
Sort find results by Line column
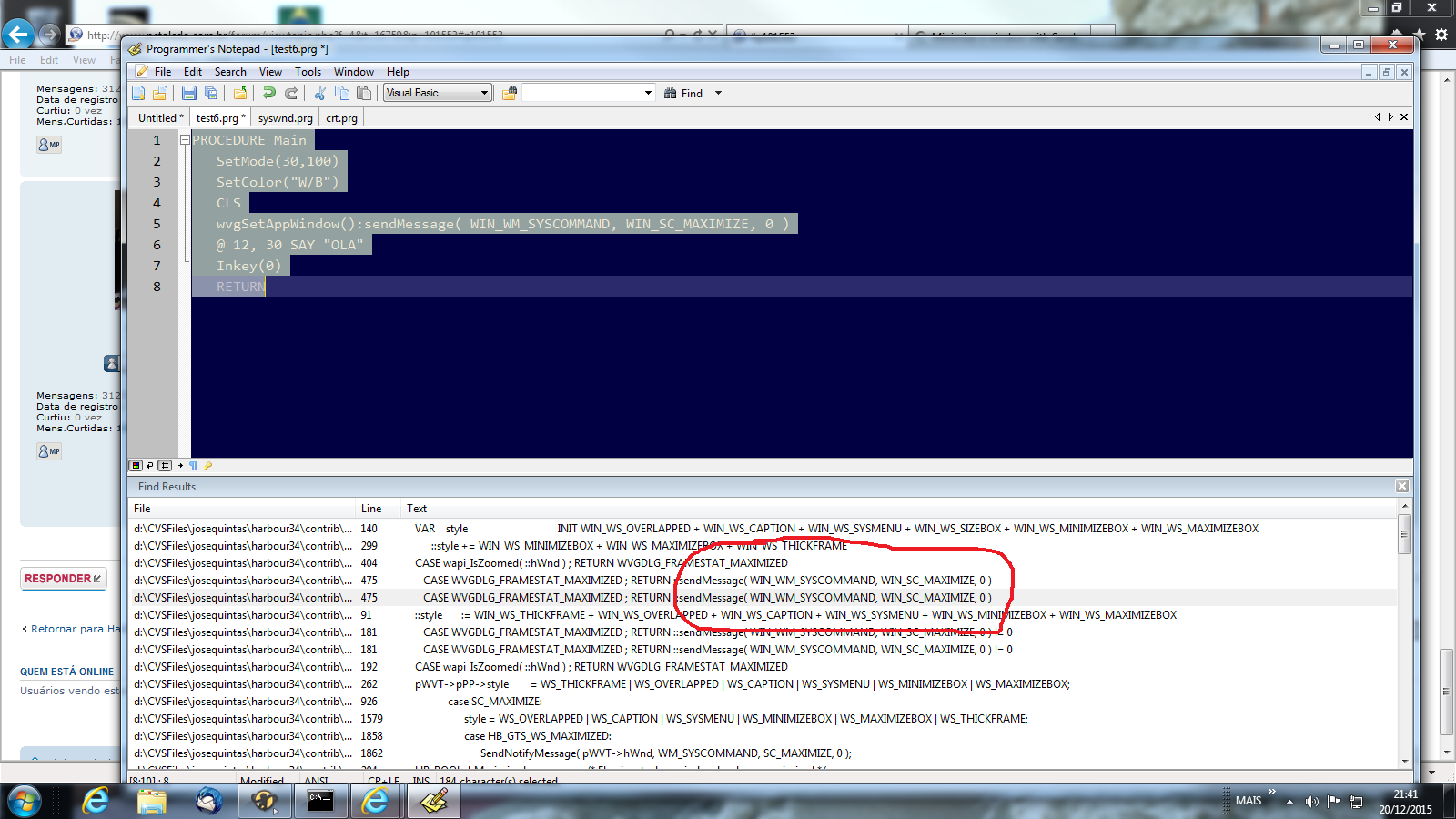tap(379, 509)
